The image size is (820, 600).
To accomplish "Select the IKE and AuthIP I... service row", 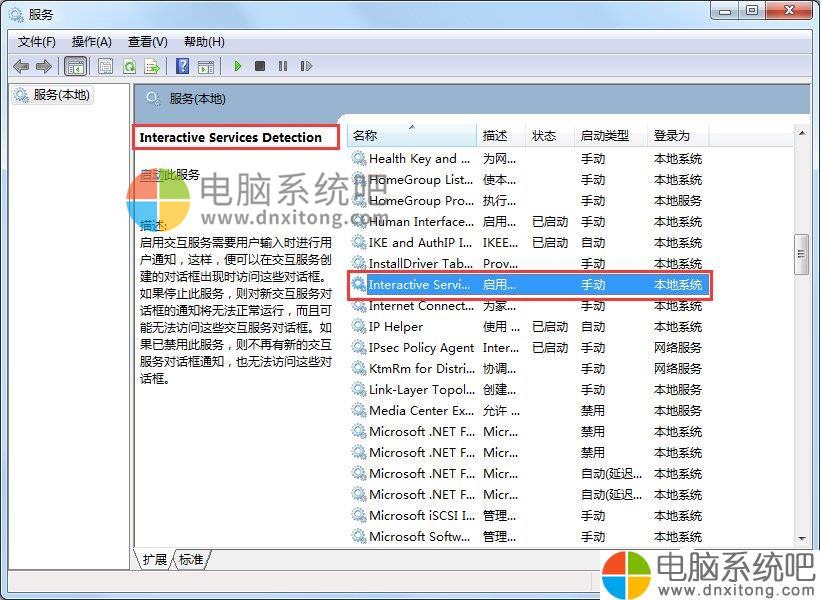I will (528, 242).
